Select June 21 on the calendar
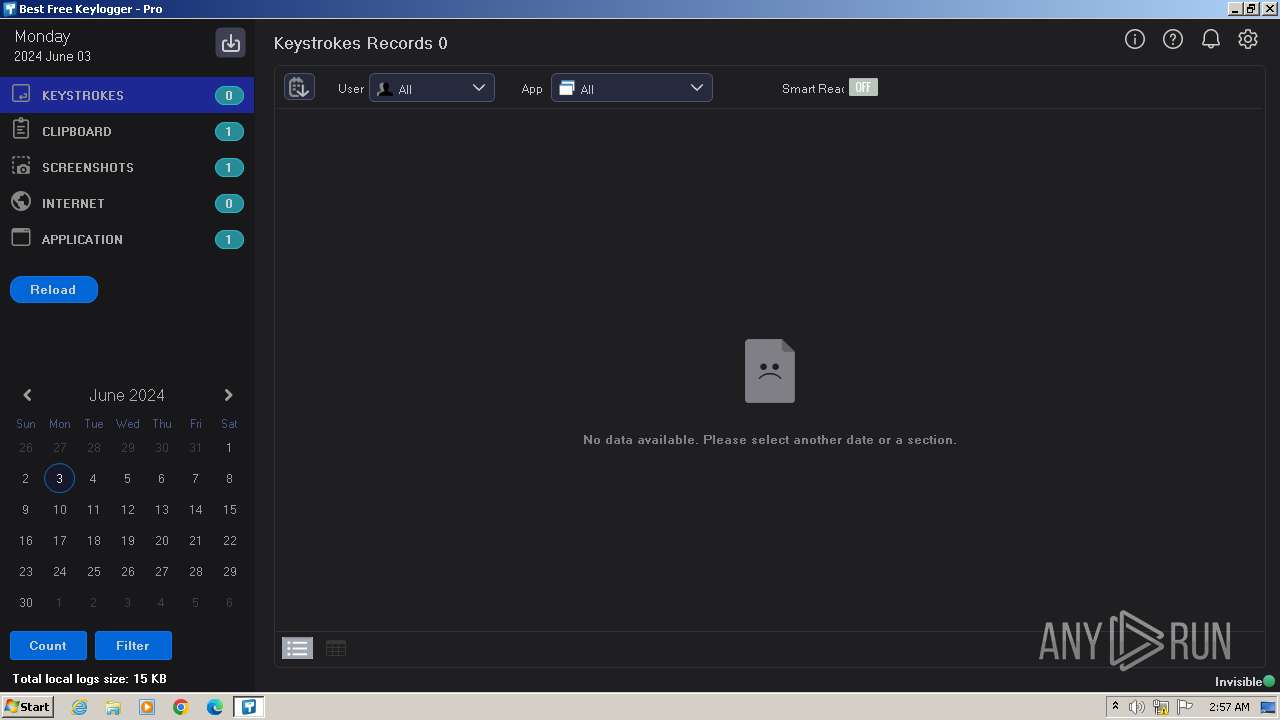This screenshot has width=1280, height=720. [x=195, y=540]
